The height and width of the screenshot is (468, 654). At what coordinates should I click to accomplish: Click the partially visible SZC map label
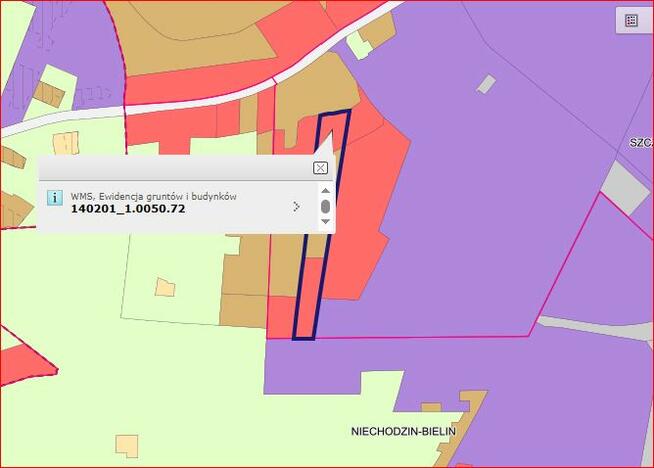pos(641,143)
